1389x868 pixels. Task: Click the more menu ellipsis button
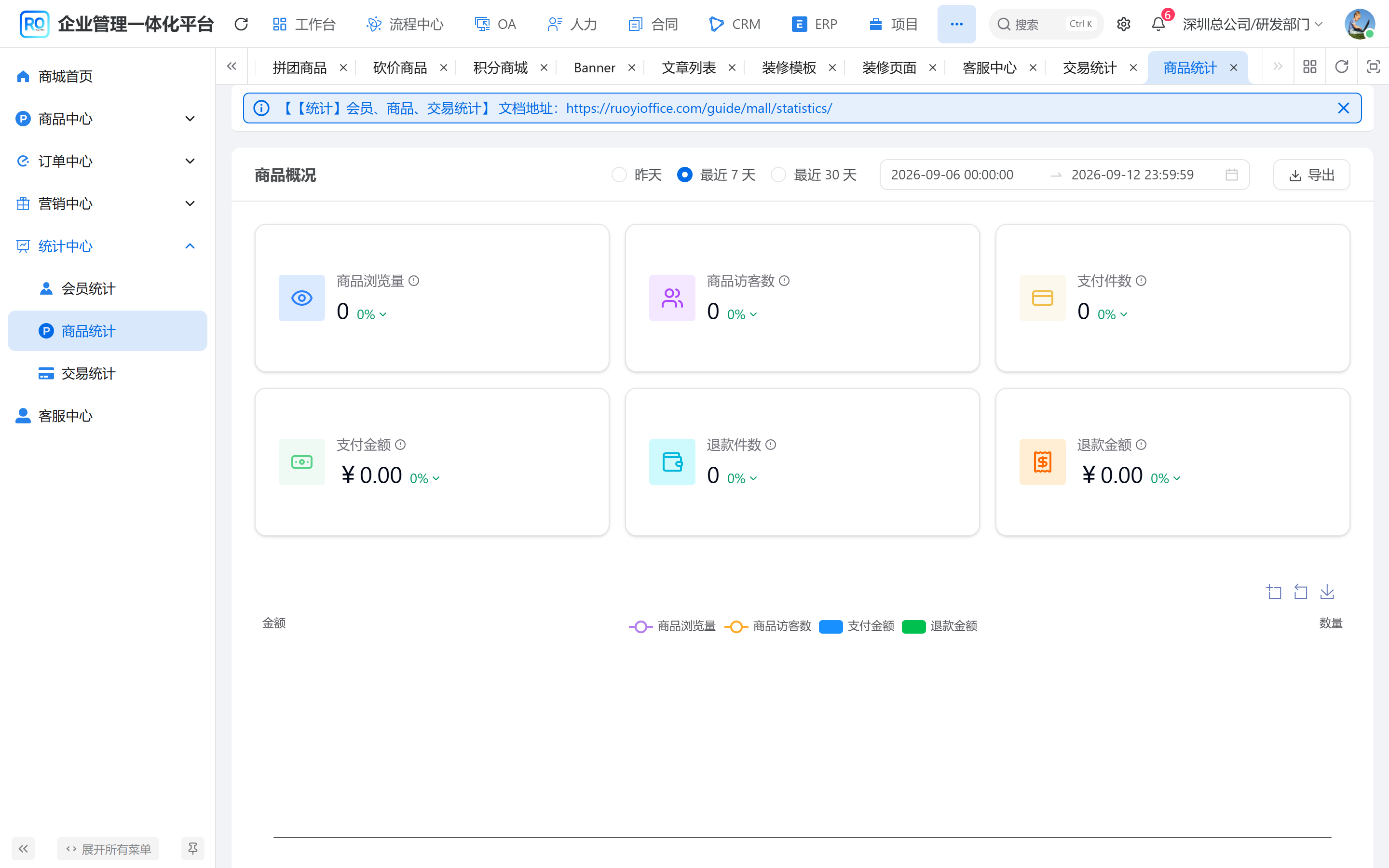tap(956, 24)
